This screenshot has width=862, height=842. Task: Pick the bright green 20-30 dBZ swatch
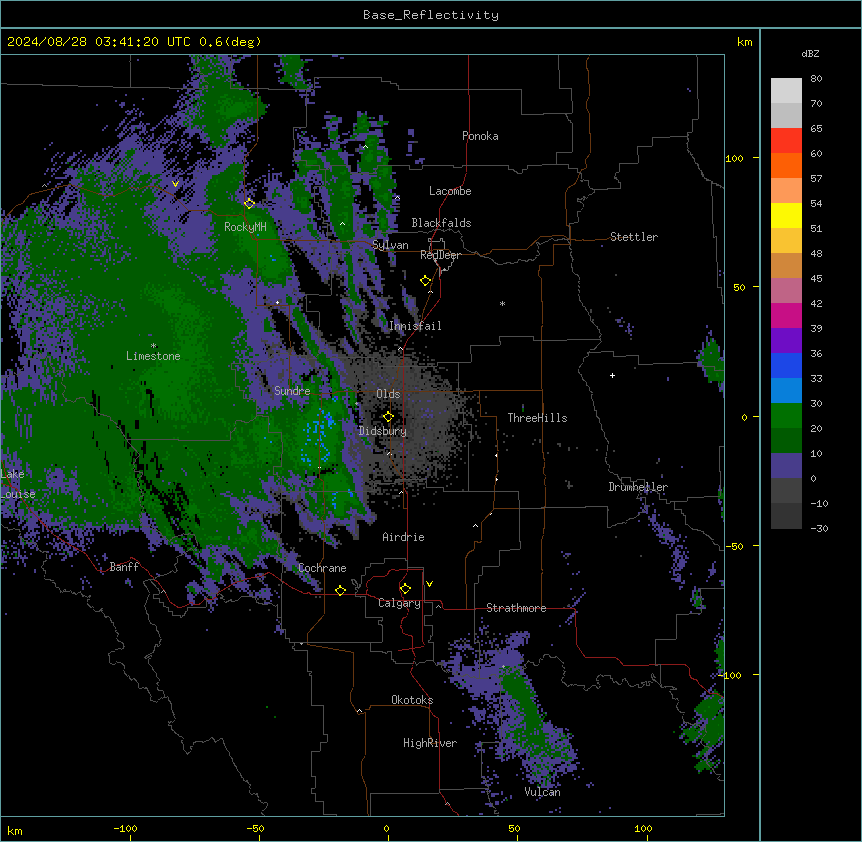tap(786, 416)
